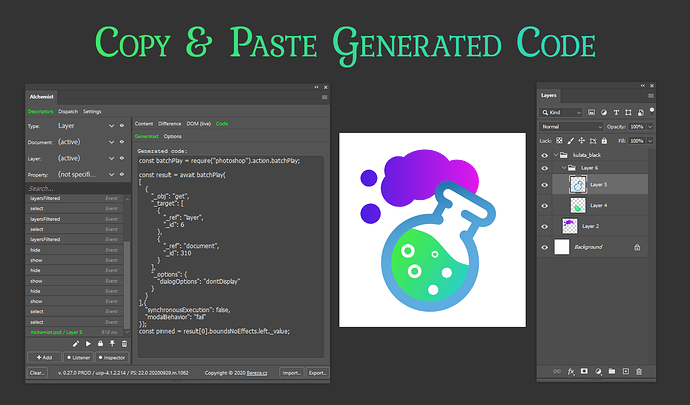Toggle visibility of Layer 5
The height and width of the screenshot is (405, 690).
pos(545,185)
